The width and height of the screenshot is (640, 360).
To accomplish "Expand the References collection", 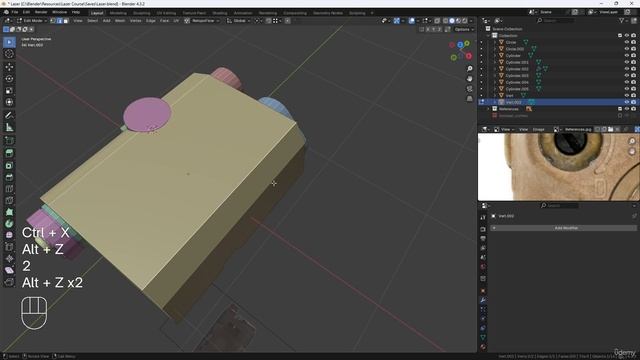I will pos(488,109).
